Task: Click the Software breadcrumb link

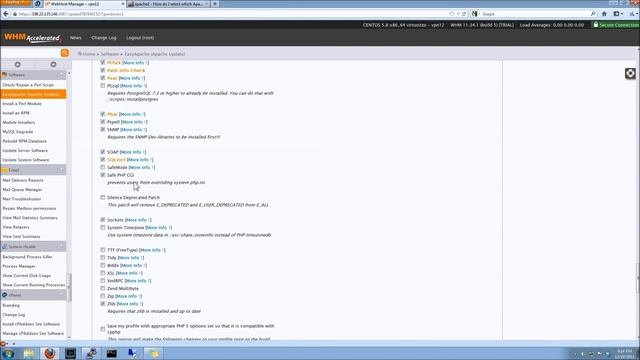Action: 110,54
